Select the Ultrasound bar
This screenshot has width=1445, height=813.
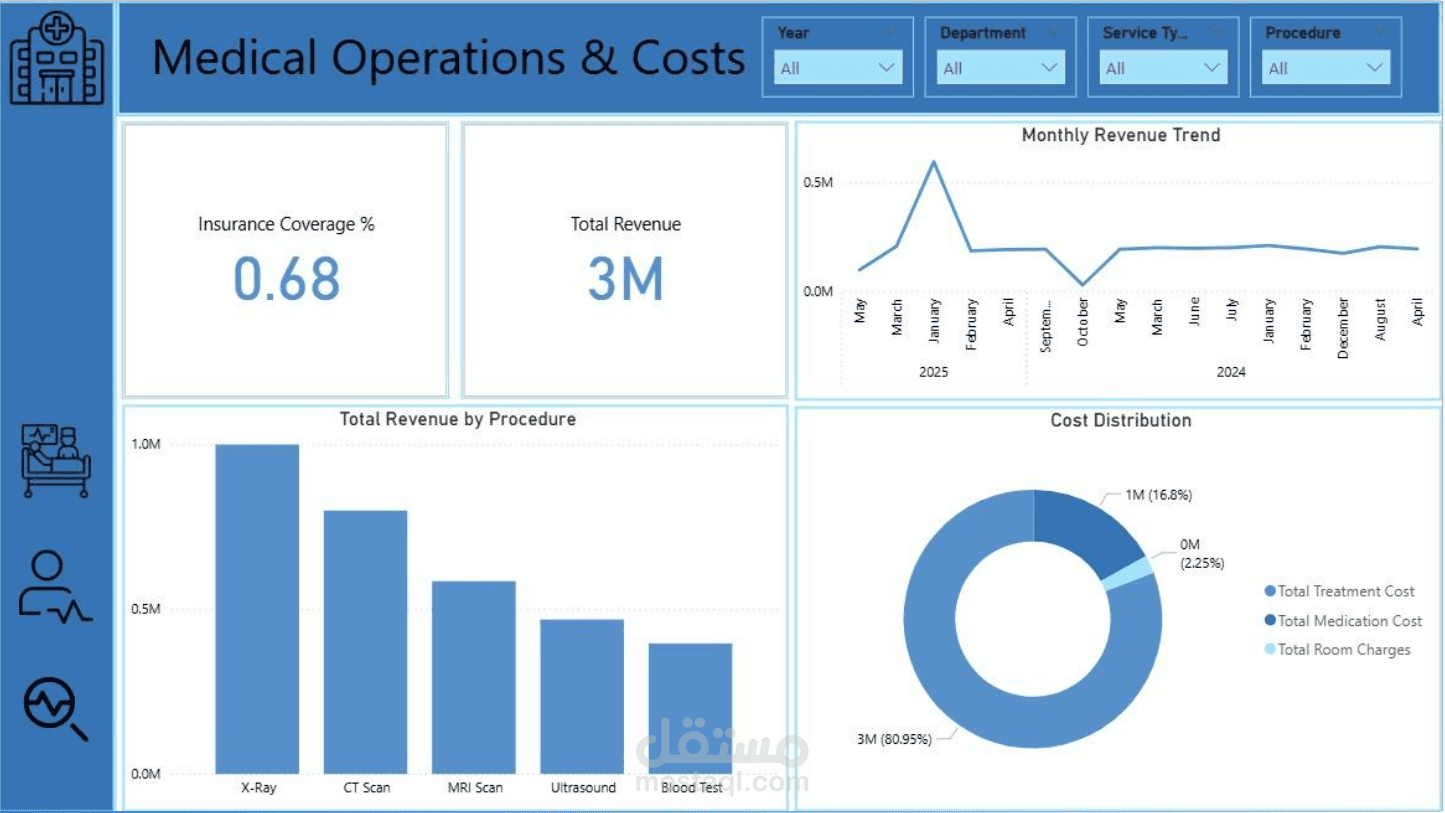coord(582,696)
